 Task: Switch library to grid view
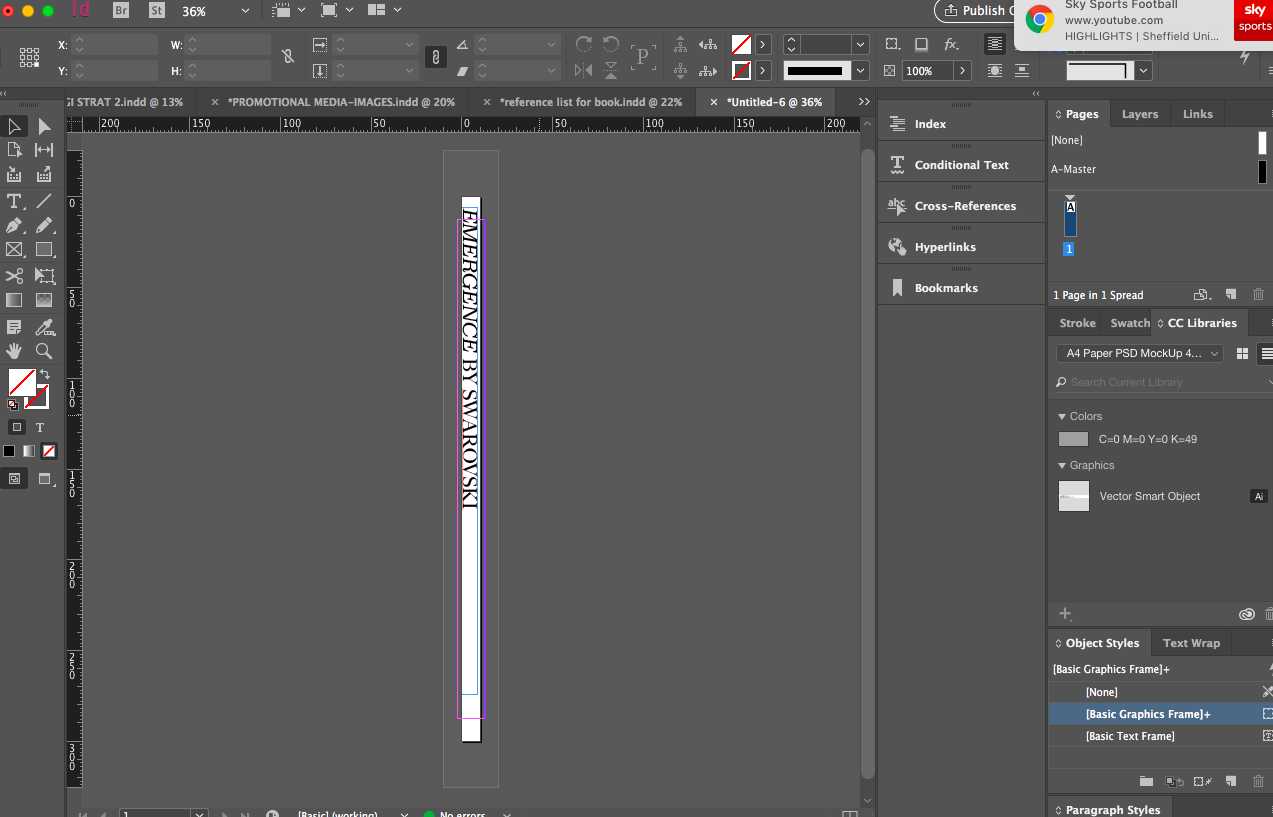[1243, 353]
